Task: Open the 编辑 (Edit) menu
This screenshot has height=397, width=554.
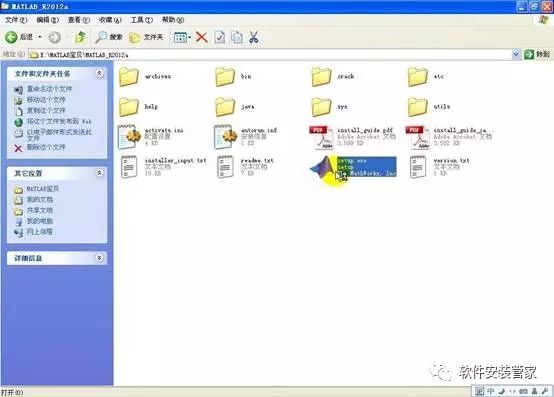Action: 47,20
